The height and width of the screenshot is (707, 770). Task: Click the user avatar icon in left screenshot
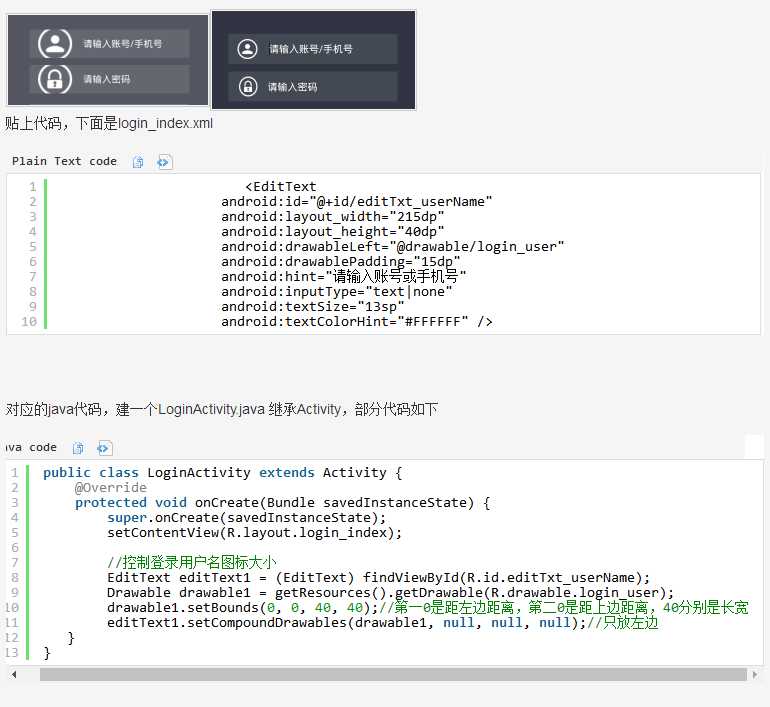tap(55, 43)
